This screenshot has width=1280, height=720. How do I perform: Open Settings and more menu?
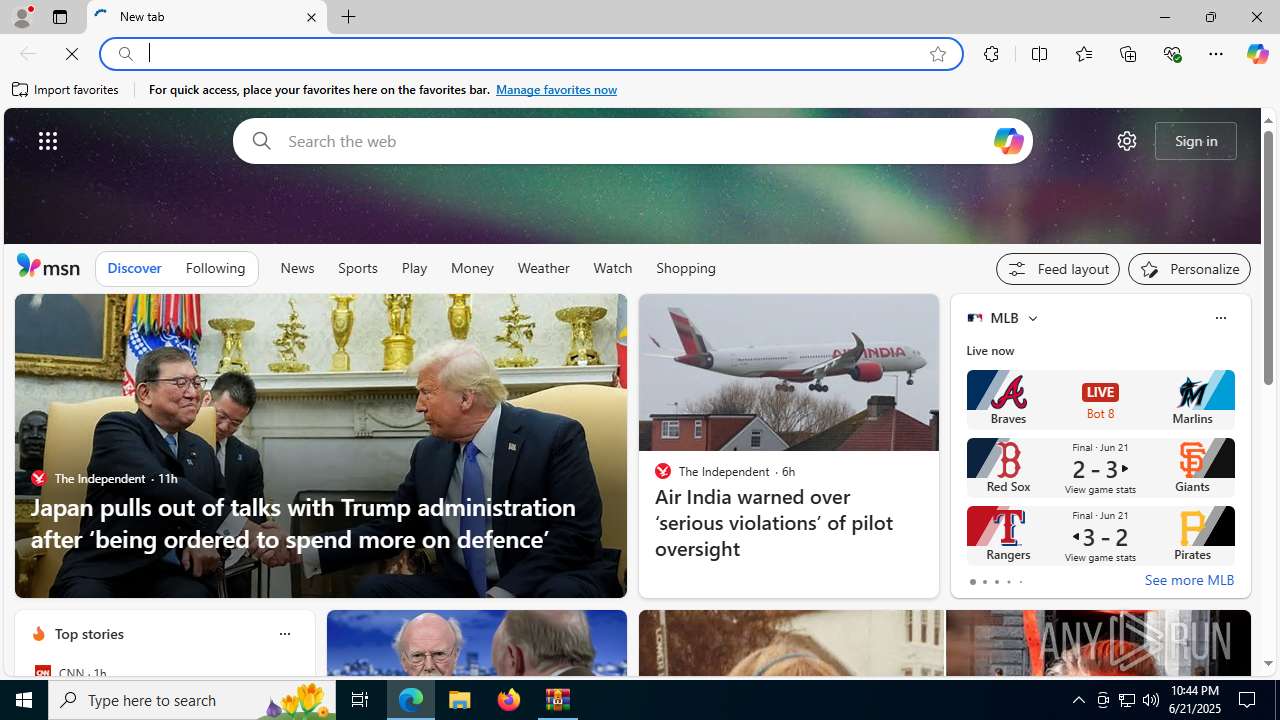(x=1215, y=54)
